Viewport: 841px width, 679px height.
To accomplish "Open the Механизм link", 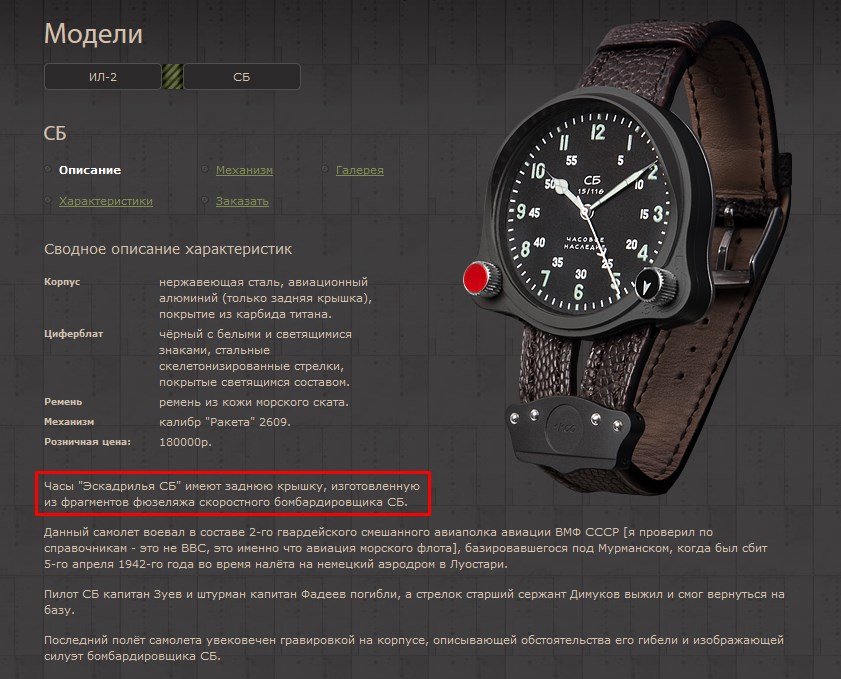I will (x=244, y=170).
